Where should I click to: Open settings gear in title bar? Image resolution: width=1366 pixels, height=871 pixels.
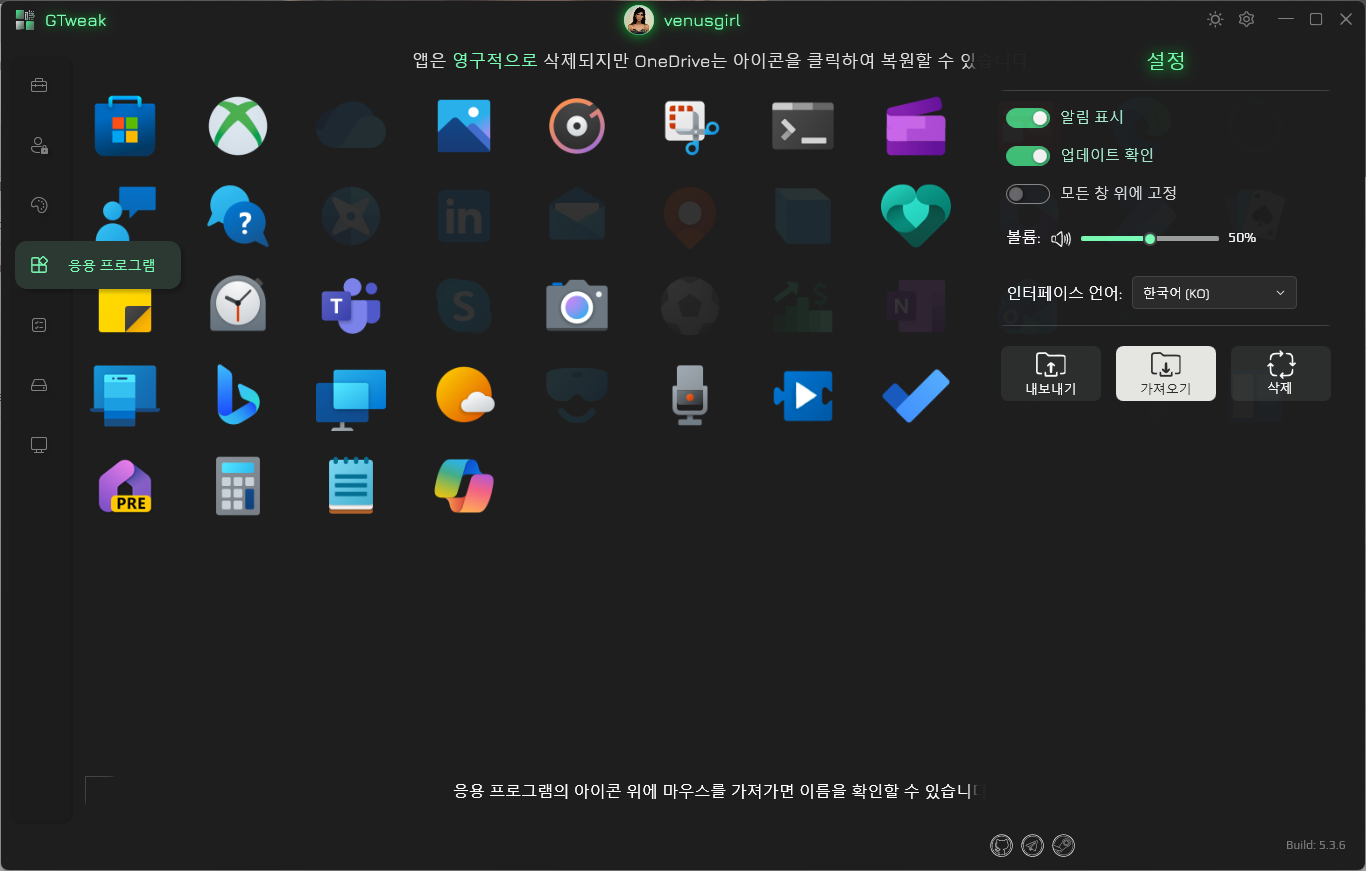pyautogui.click(x=1246, y=19)
